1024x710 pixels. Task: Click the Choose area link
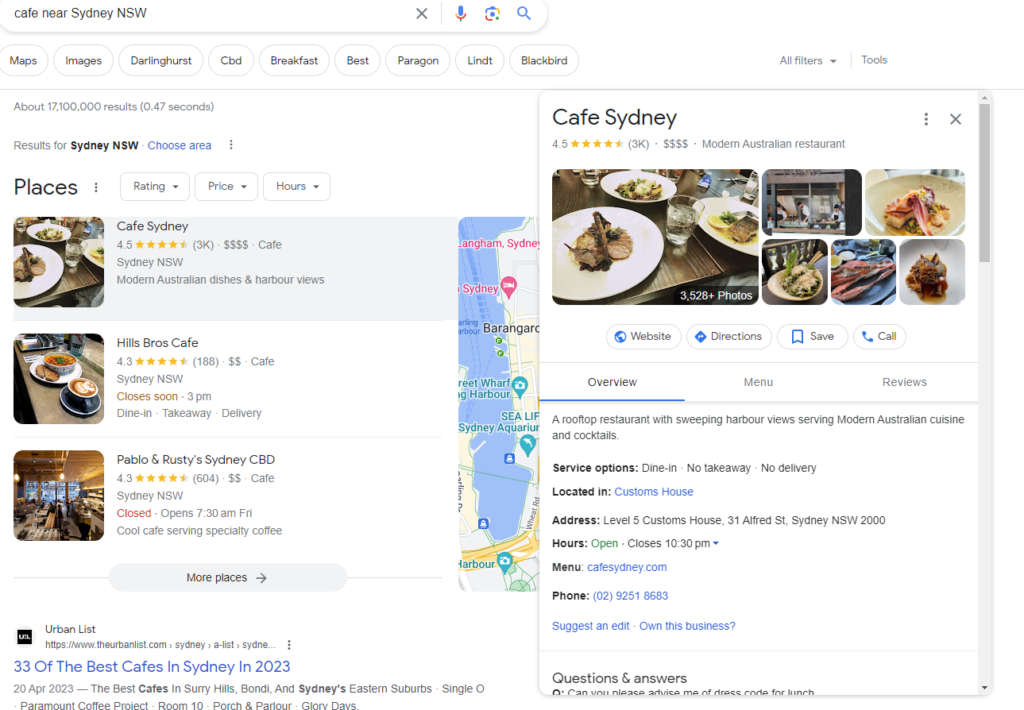click(180, 145)
